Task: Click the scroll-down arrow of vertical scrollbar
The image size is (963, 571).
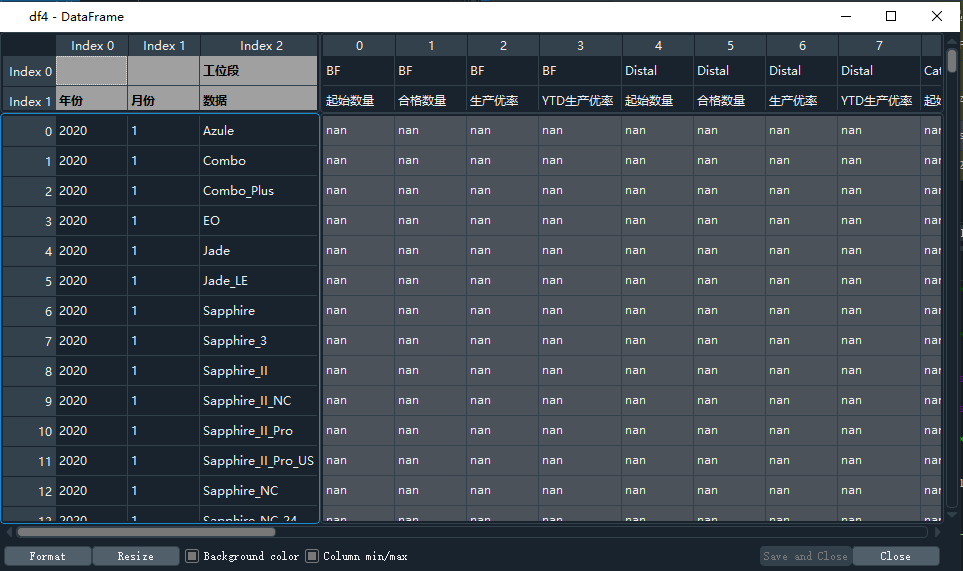Action: (952, 515)
